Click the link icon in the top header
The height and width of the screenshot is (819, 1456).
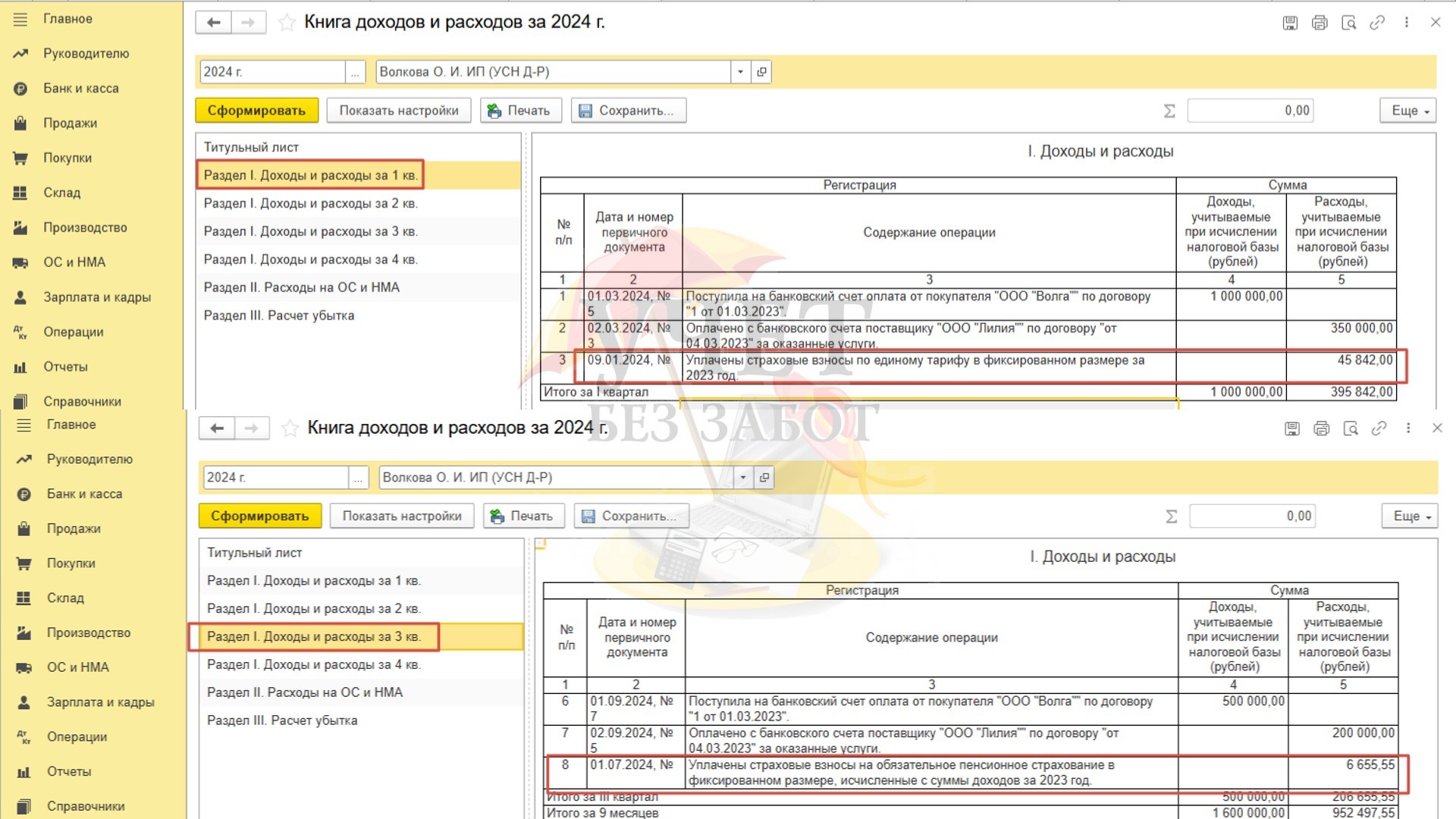(x=1377, y=23)
